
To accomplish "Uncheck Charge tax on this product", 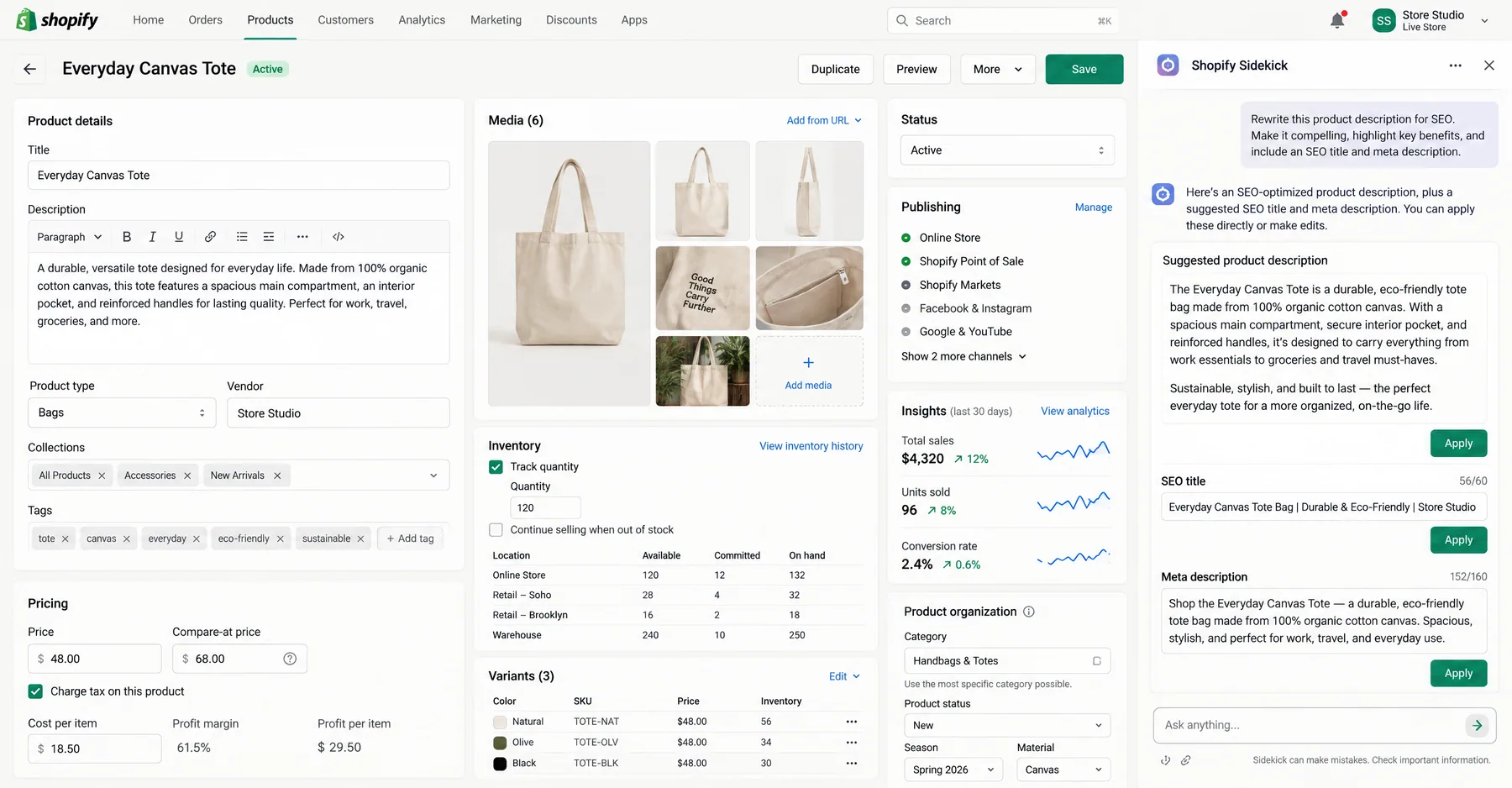I will [x=35, y=691].
